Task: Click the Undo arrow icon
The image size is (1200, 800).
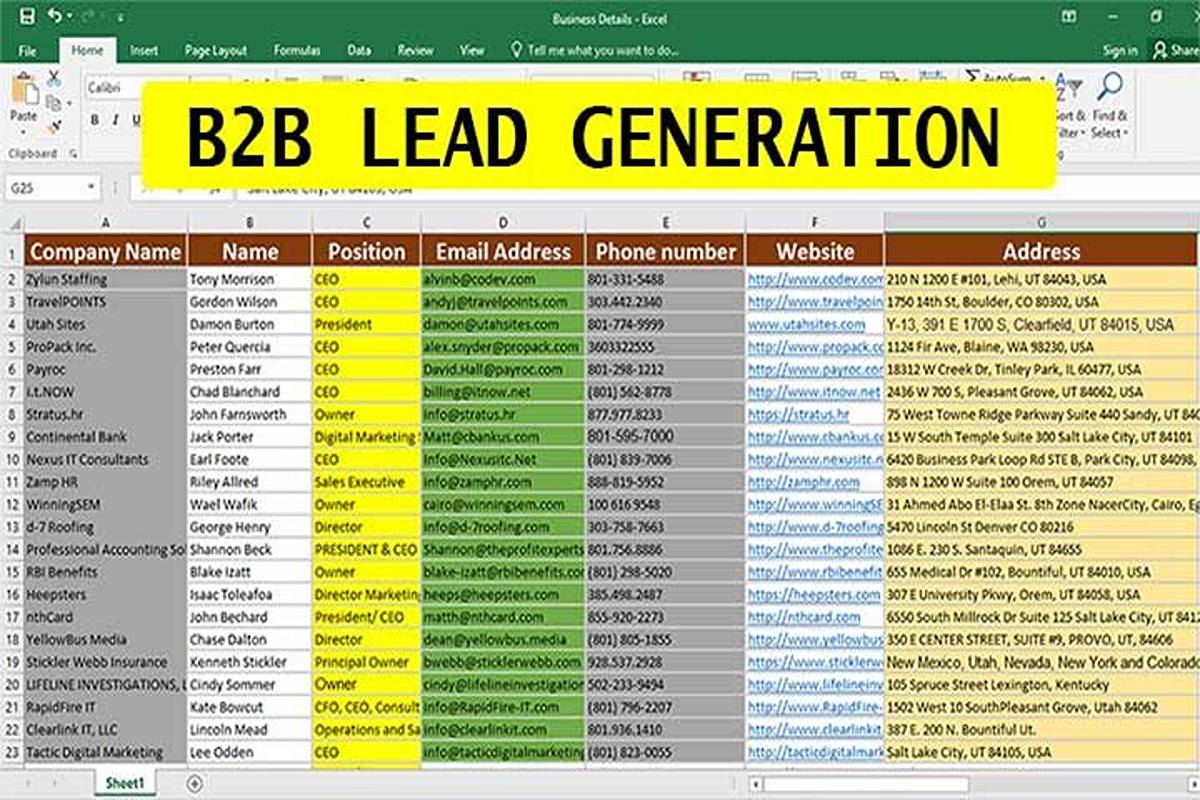Action: pos(55,17)
